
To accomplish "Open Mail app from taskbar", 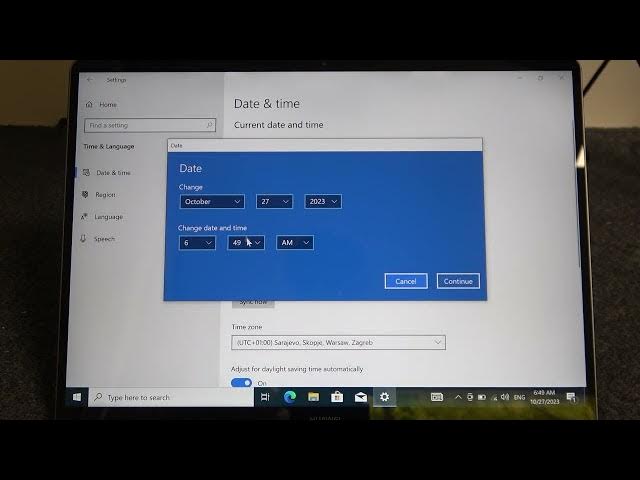I will tap(360, 397).
